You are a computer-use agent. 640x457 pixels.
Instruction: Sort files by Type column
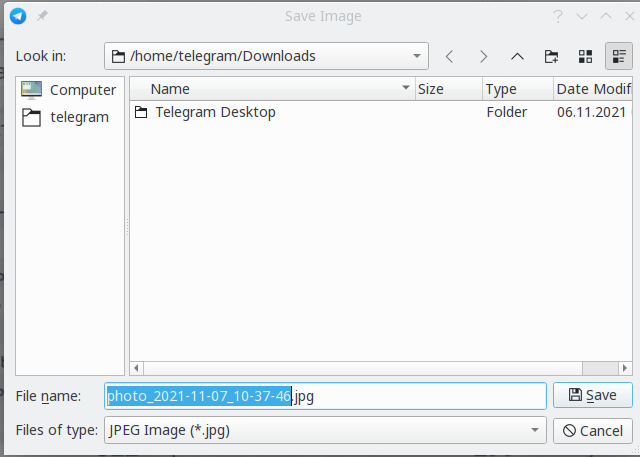tap(518, 89)
